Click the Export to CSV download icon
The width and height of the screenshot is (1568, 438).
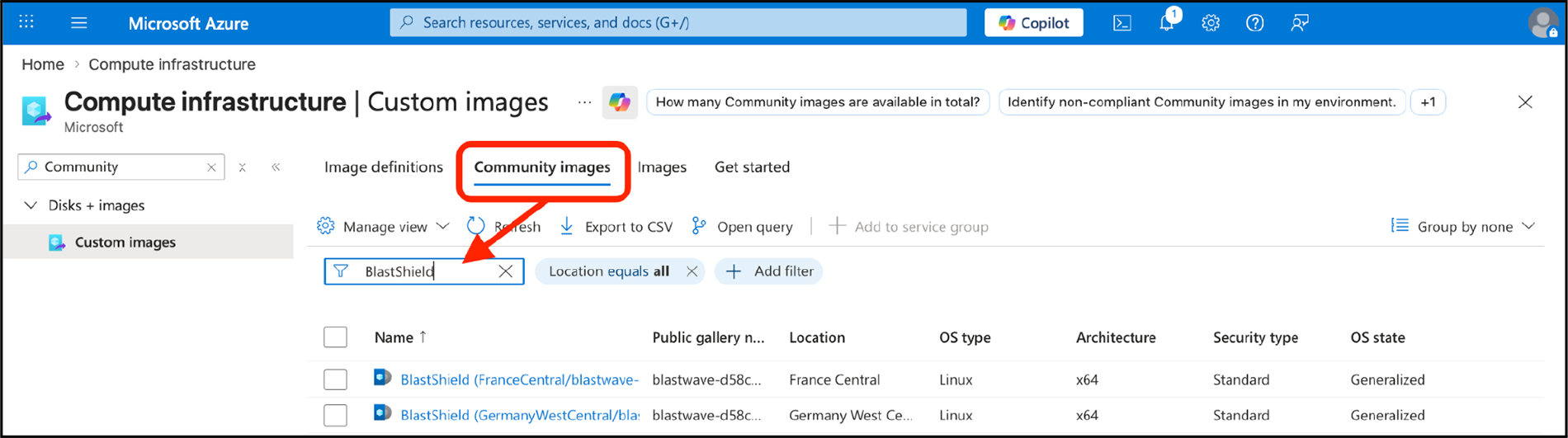click(567, 226)
